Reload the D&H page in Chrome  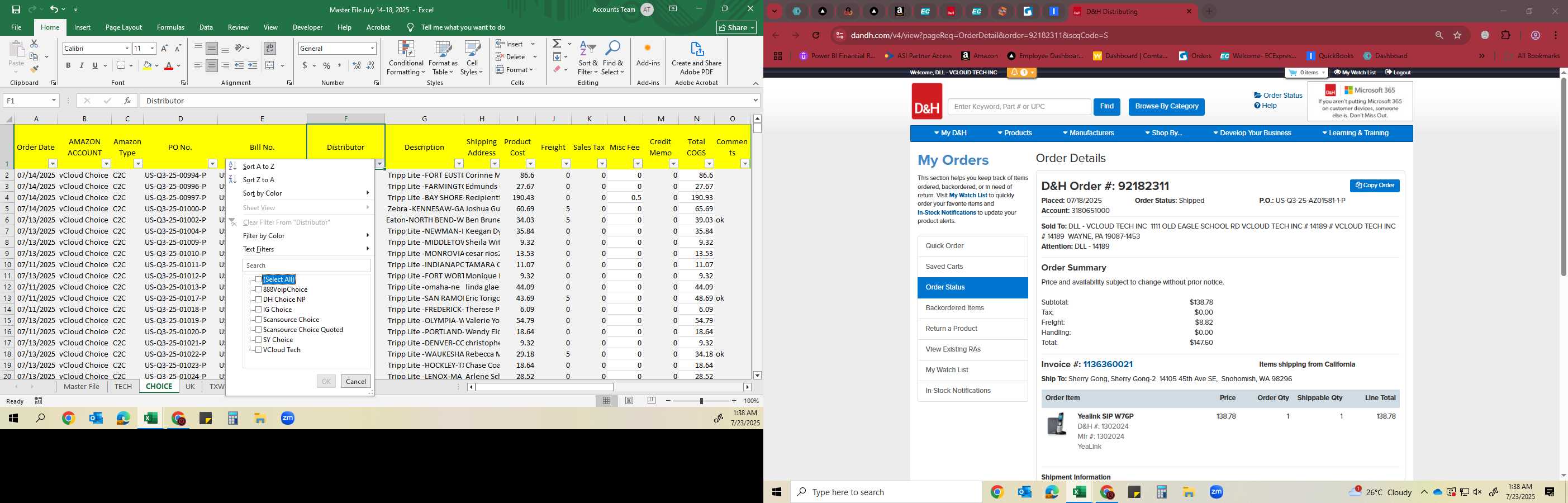[x=816, y=35]
